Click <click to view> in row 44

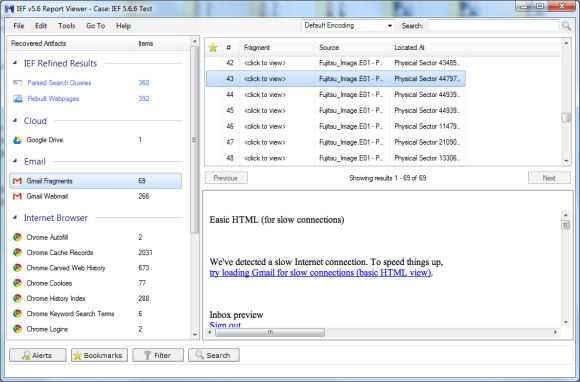[265, 95]
